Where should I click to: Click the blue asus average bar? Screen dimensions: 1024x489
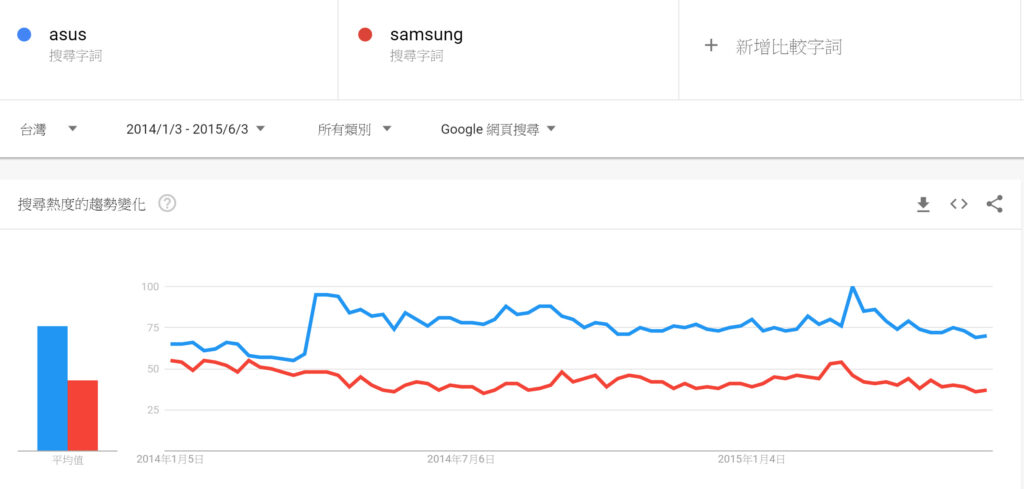click(x=52, y=388)
